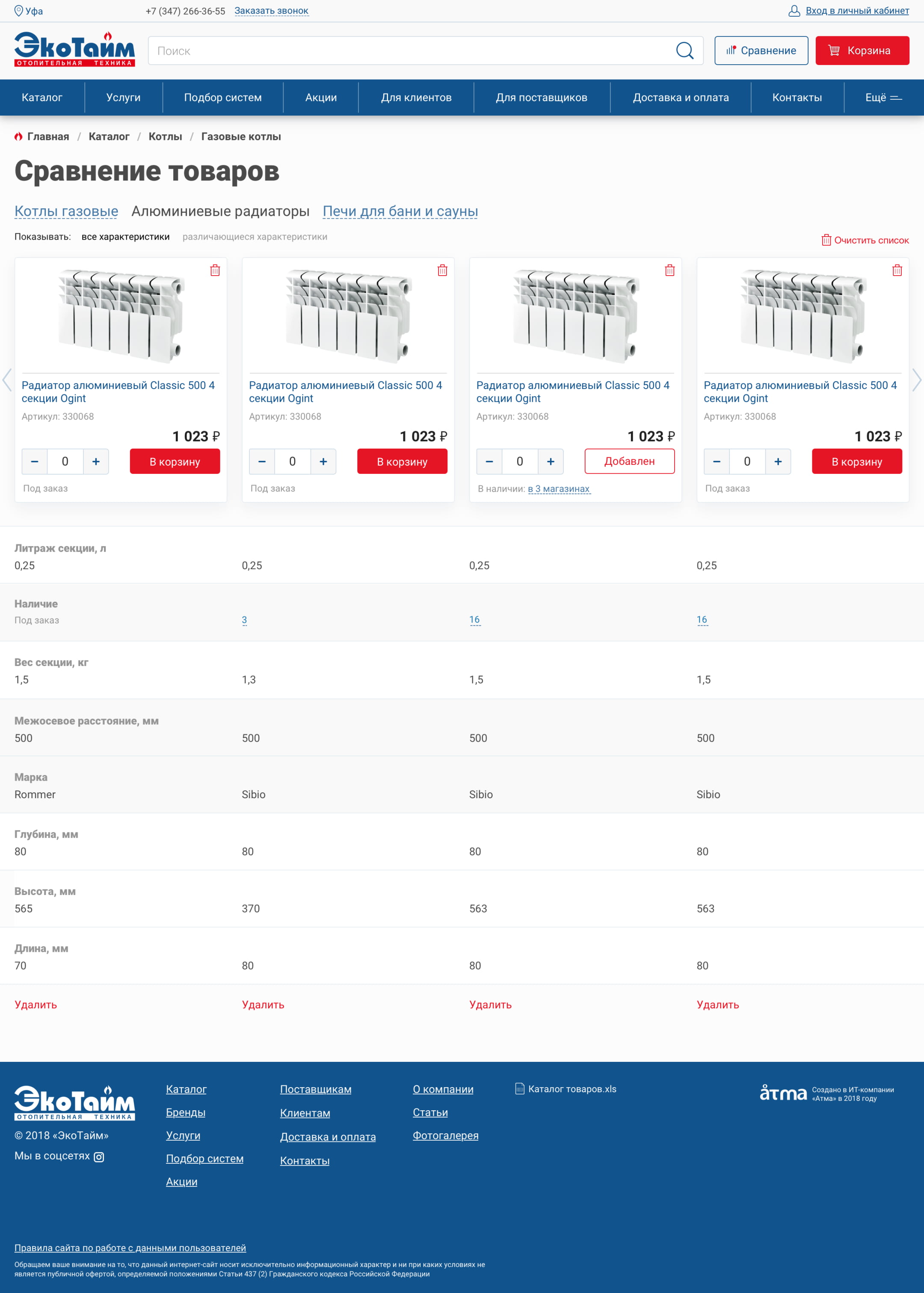Click the Instagram icon in footer

[99, 1157]
